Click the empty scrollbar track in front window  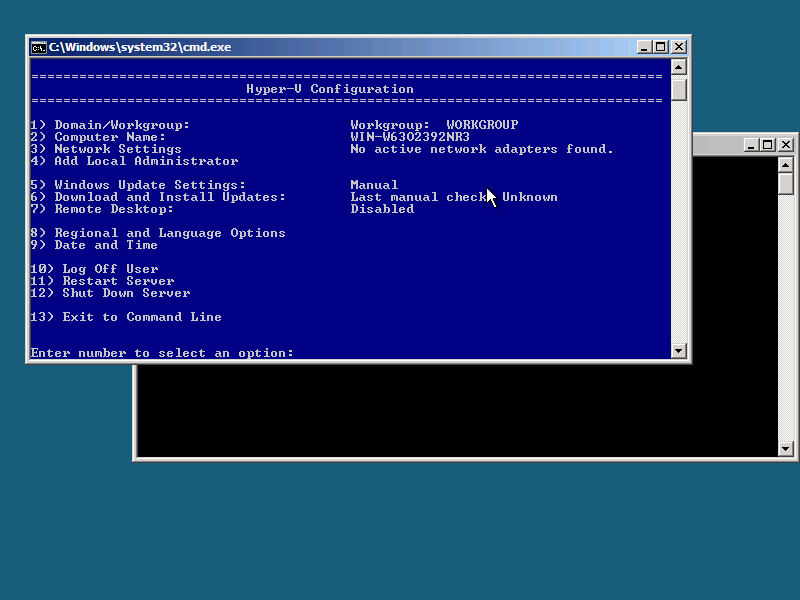(x=679, y=220)
